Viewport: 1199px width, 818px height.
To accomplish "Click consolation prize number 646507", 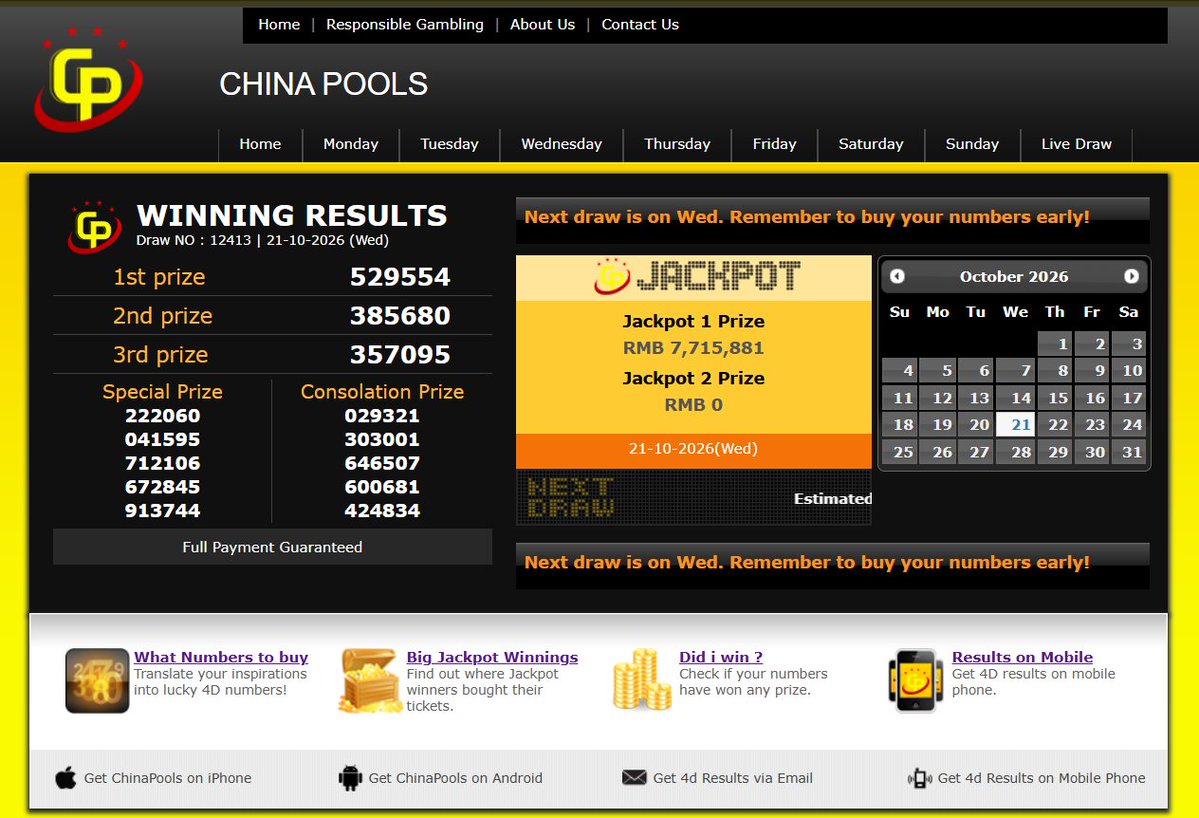I will point(382,463).
